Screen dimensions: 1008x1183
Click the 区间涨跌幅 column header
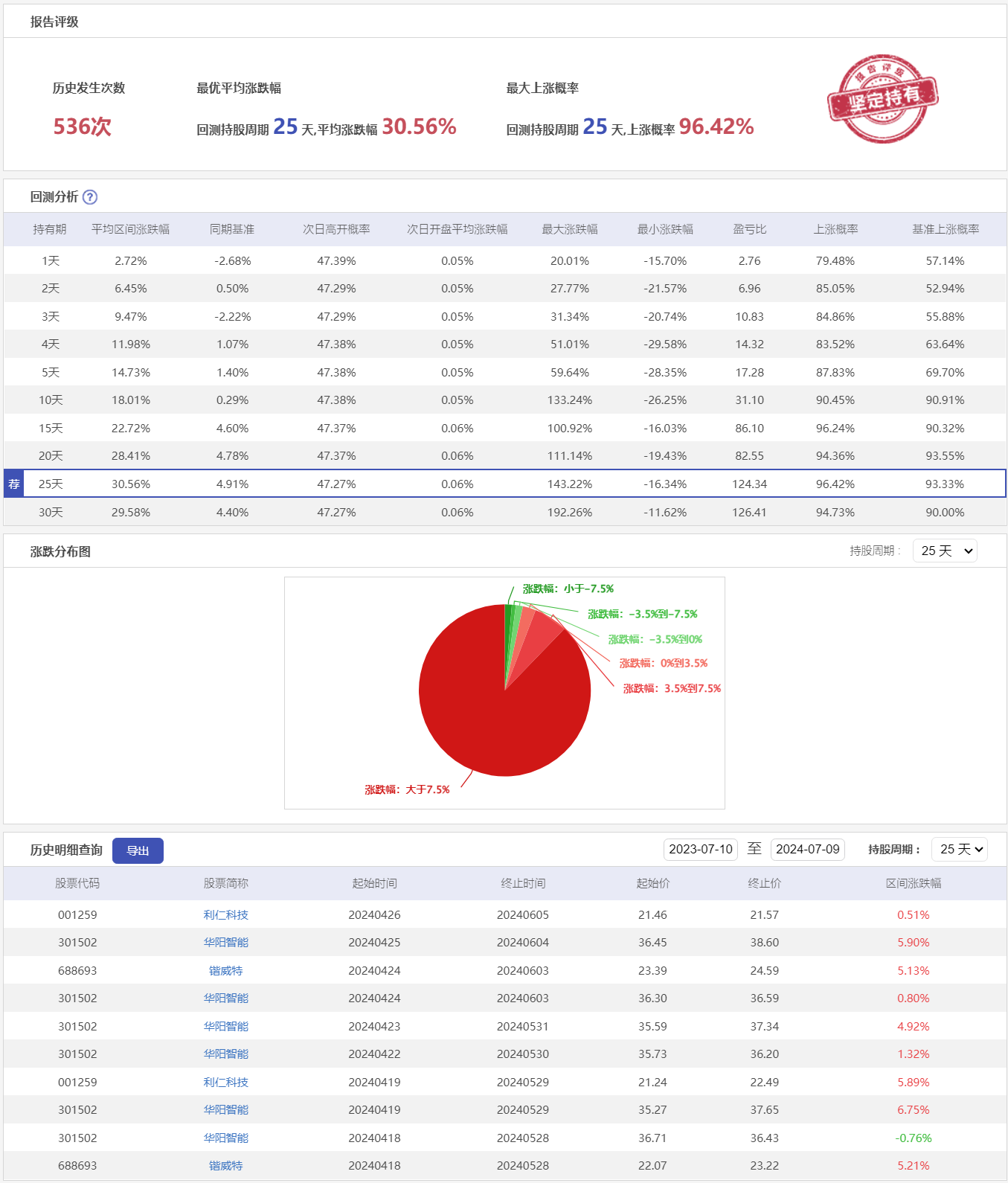914,883
